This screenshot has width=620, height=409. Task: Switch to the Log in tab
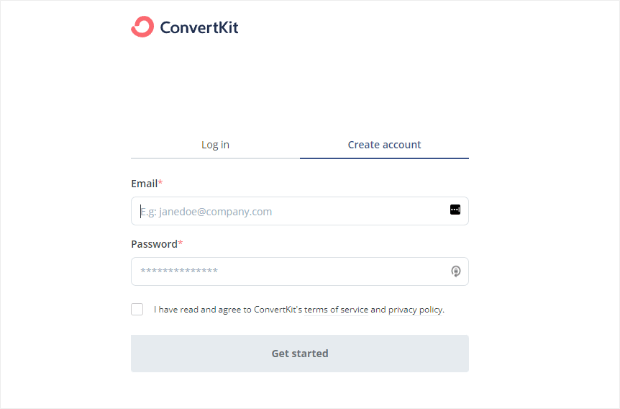pyautogui.click(x=215, y=145)
